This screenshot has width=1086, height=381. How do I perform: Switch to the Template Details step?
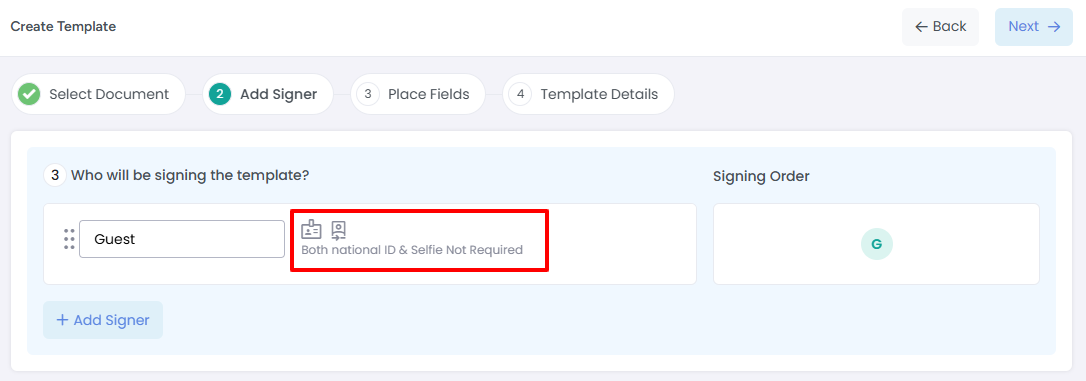(x=588, y=94)
